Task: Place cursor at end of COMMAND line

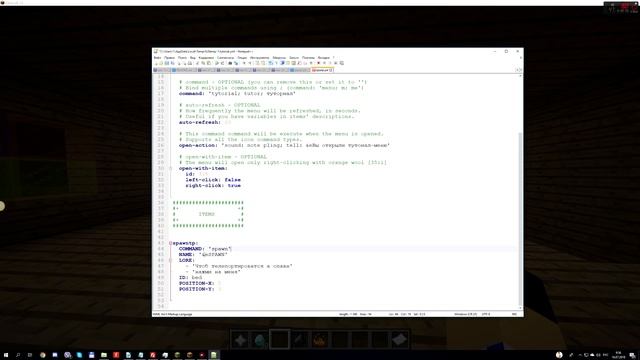Action: (x=231, y=249)
